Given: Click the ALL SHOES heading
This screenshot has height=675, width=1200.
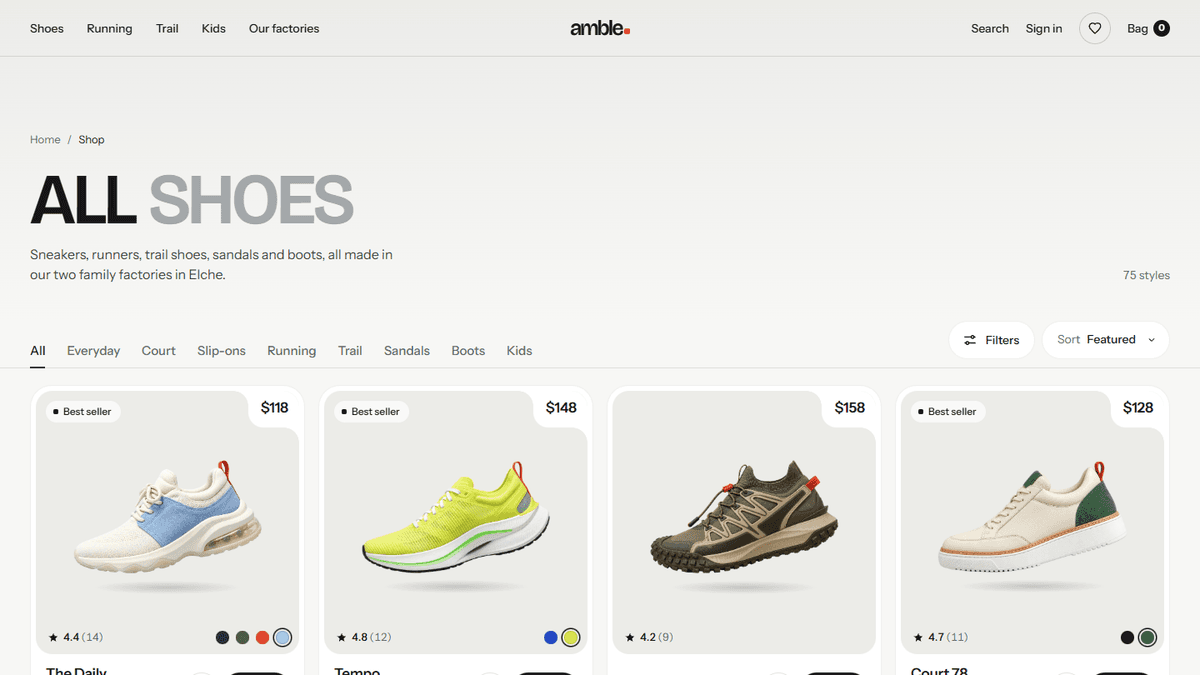Looking at the screenshot, I should tap(192, 200).
